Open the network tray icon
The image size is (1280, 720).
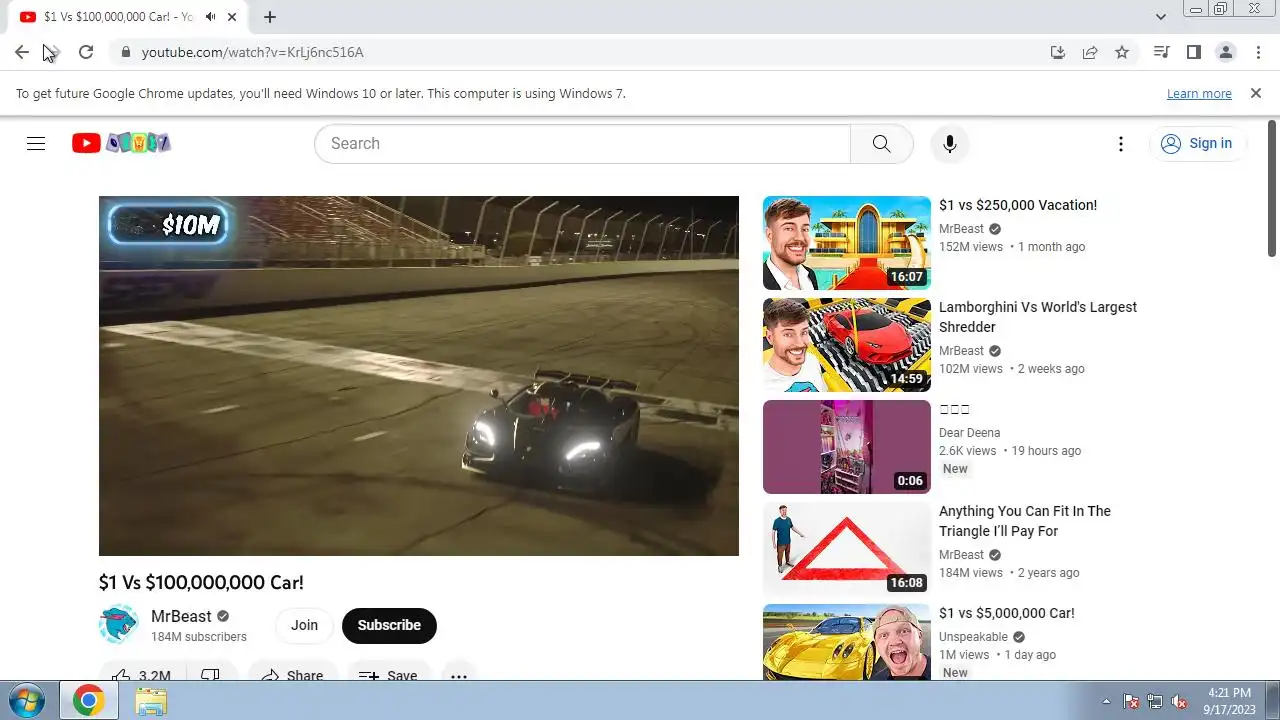pos(1155,701)
